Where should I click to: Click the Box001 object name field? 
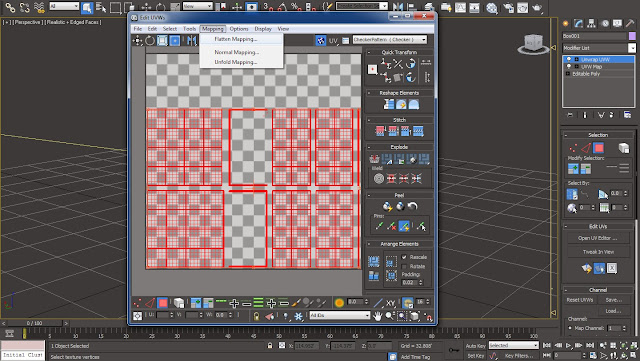tap(594, 36)
